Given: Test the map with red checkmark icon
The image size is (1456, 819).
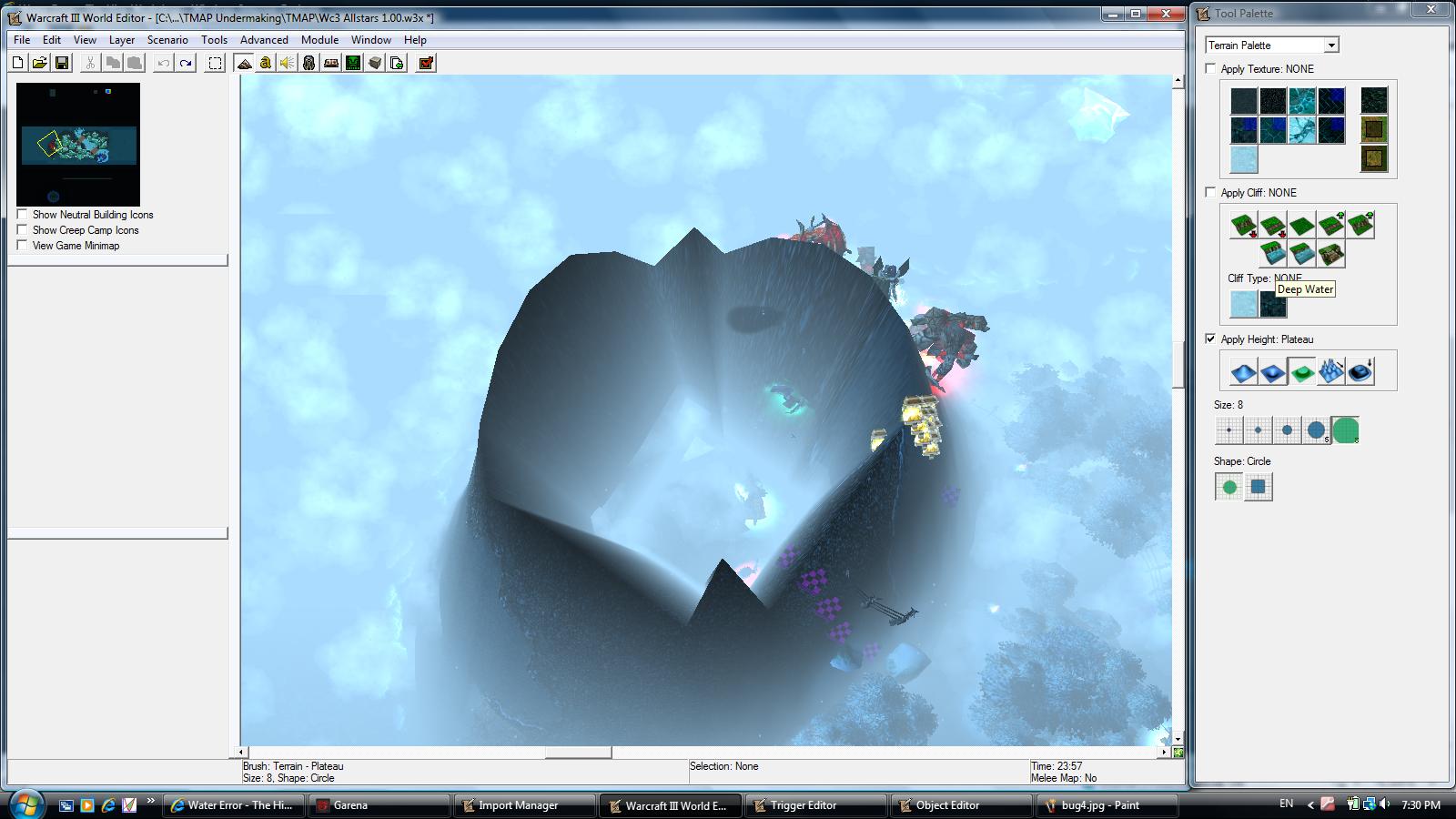Looking at the screenshot, I should [x=426, y=63].
